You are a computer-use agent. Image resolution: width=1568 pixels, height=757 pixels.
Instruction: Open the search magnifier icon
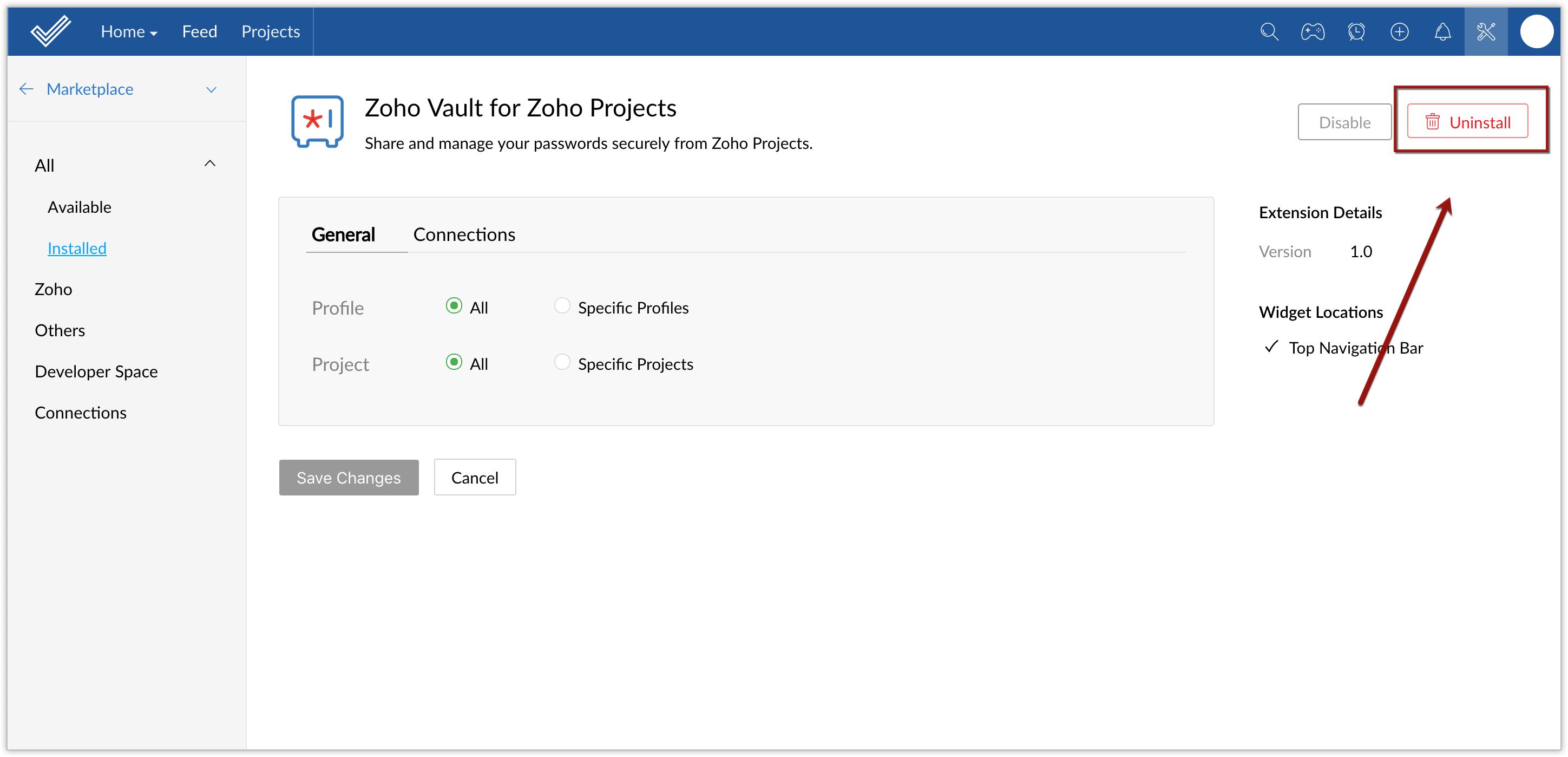[x=1269, y=31]
